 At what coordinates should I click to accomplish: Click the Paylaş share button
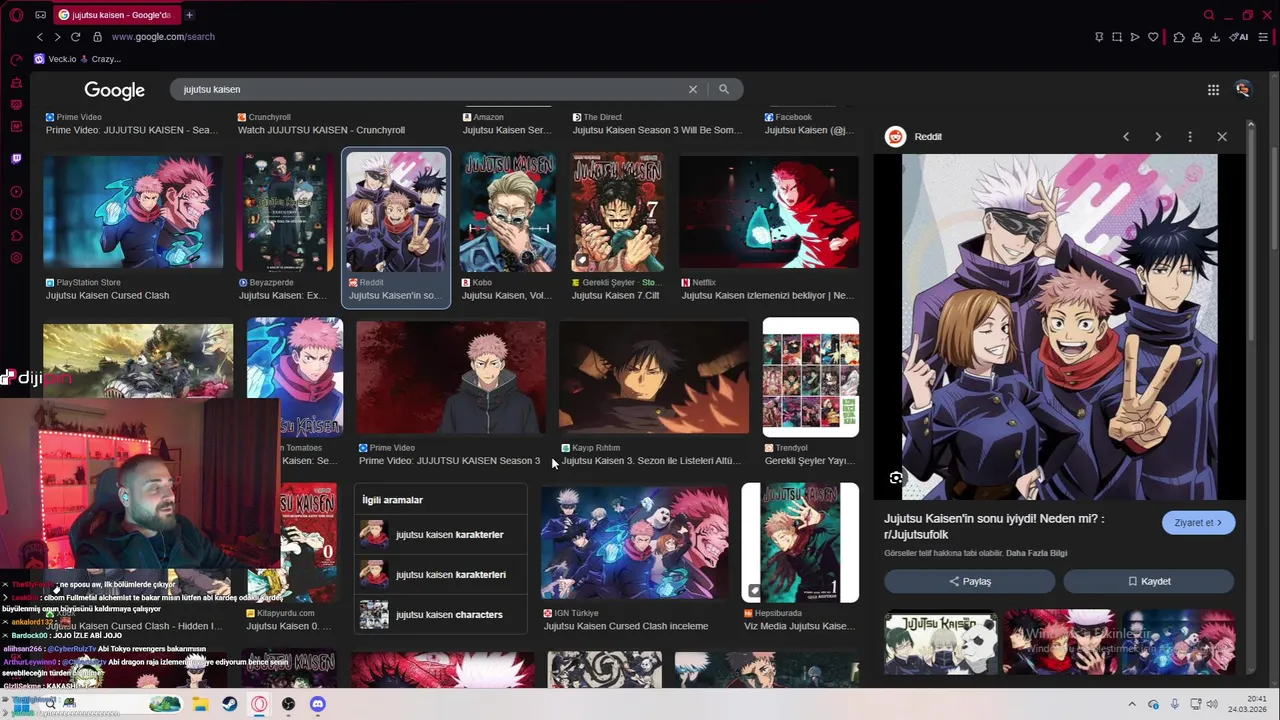[x=969, y=581]
